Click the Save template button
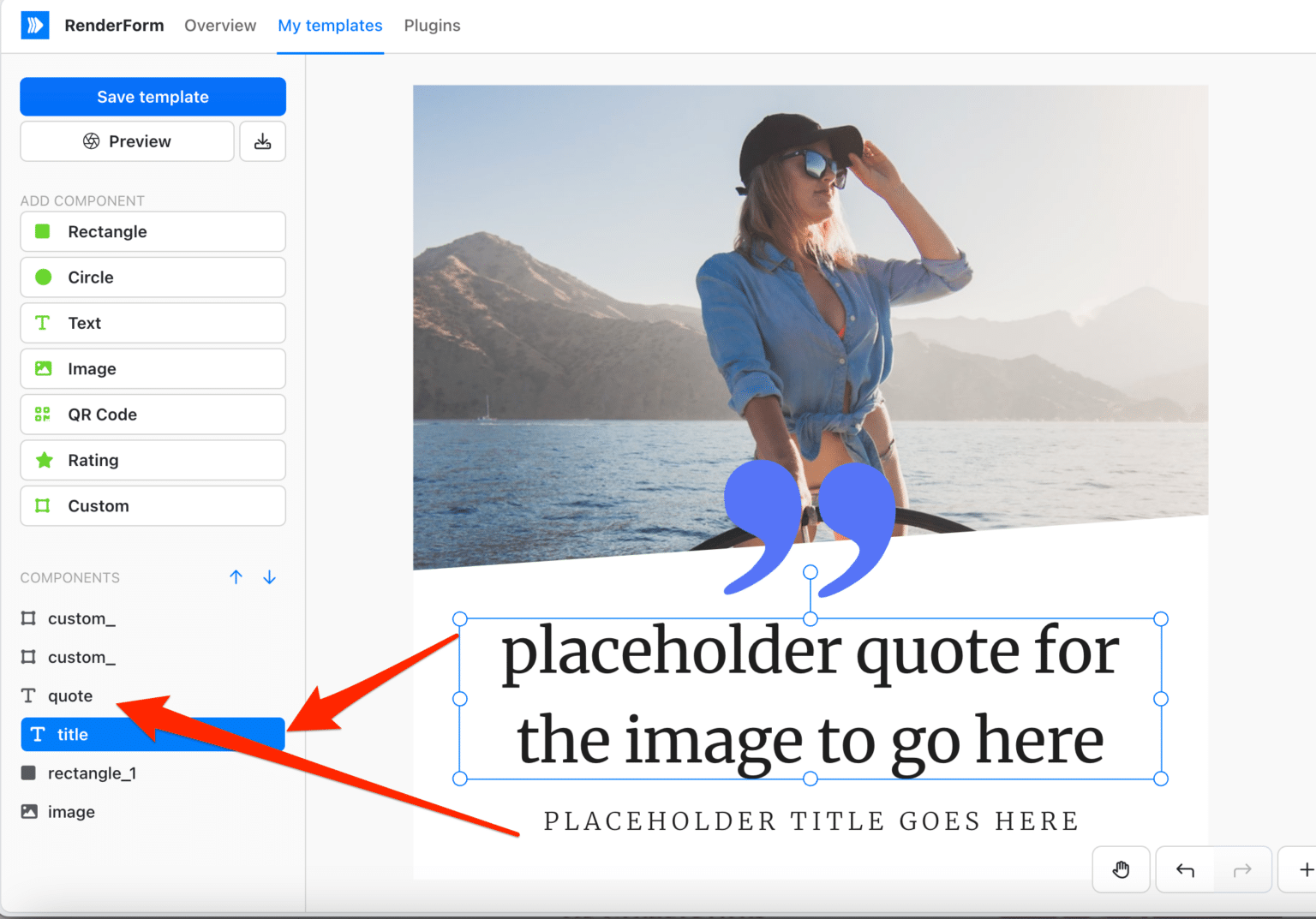The height and width of the screenshot is (919, 1316). pos(153,97)
